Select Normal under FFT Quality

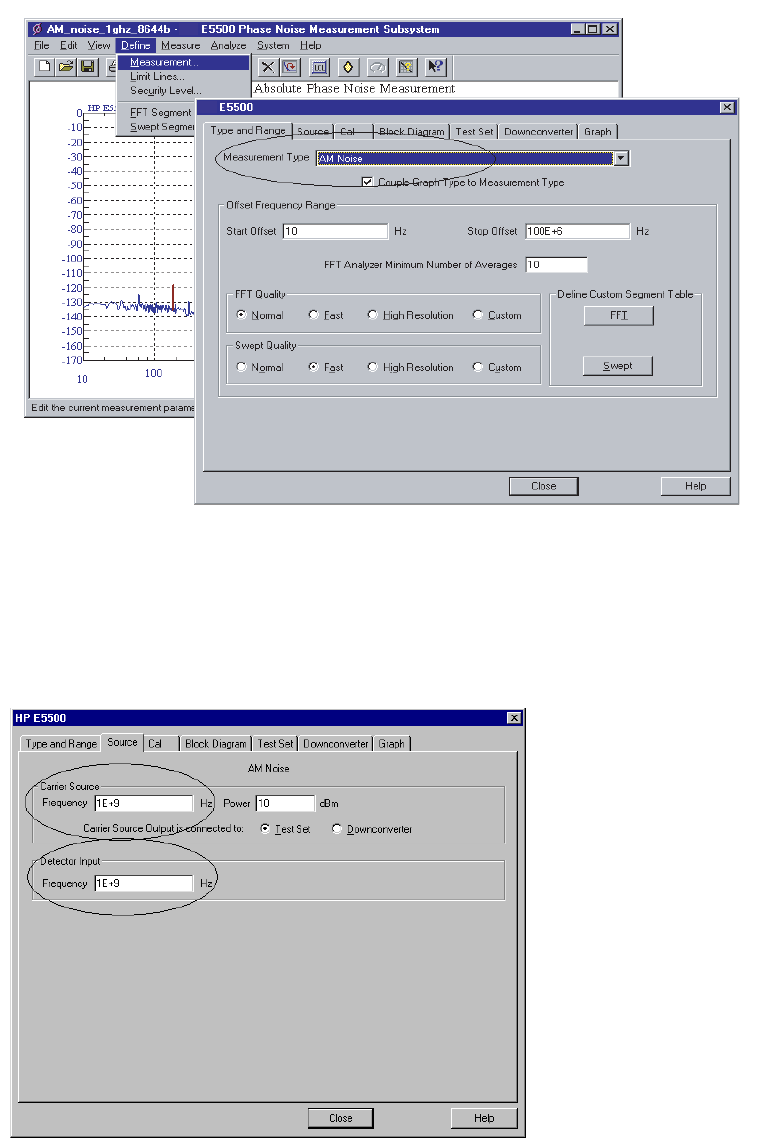pyautogui.click(x=241, y=315)
